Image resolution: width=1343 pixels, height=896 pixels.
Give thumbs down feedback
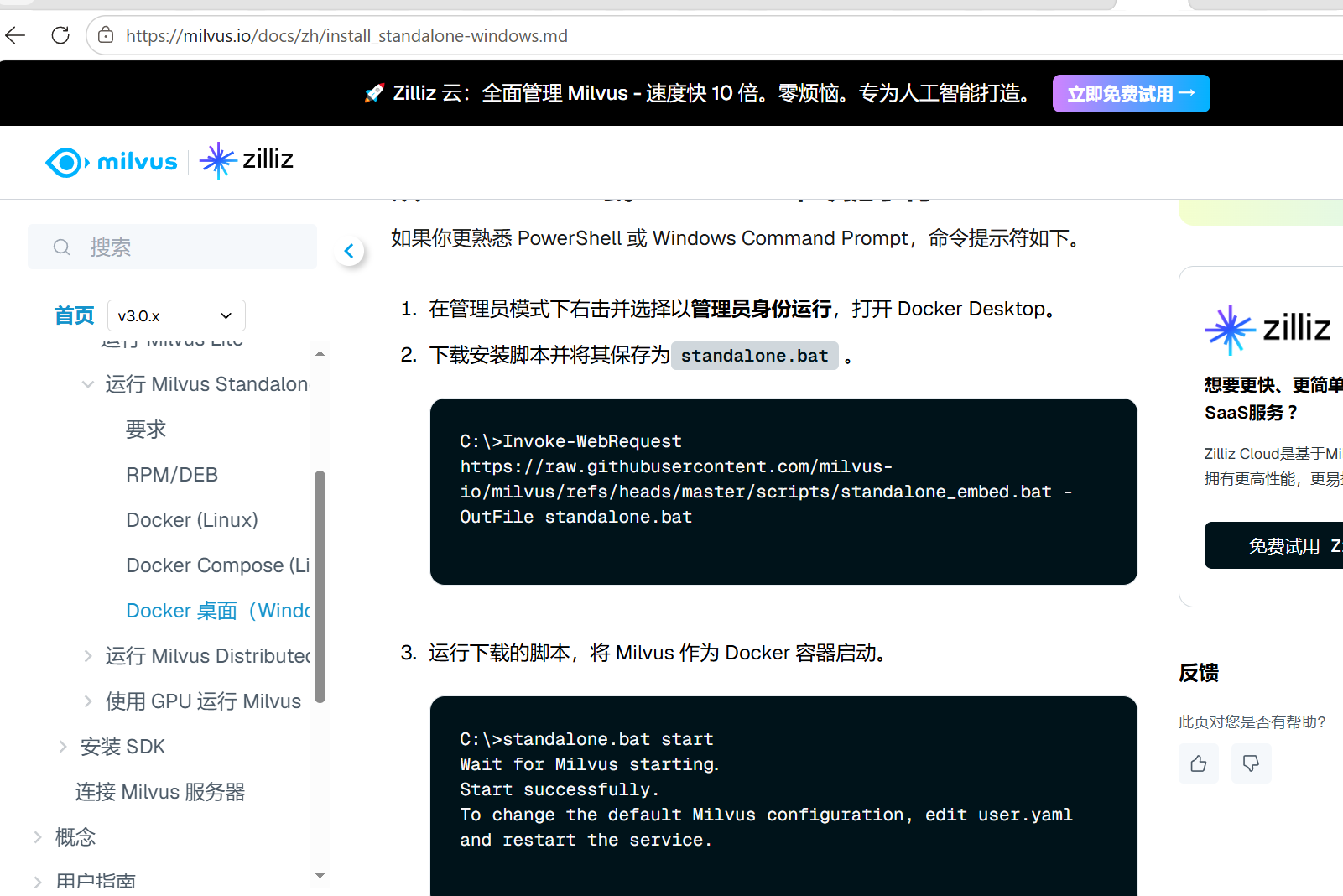(x=1251, y=763)
